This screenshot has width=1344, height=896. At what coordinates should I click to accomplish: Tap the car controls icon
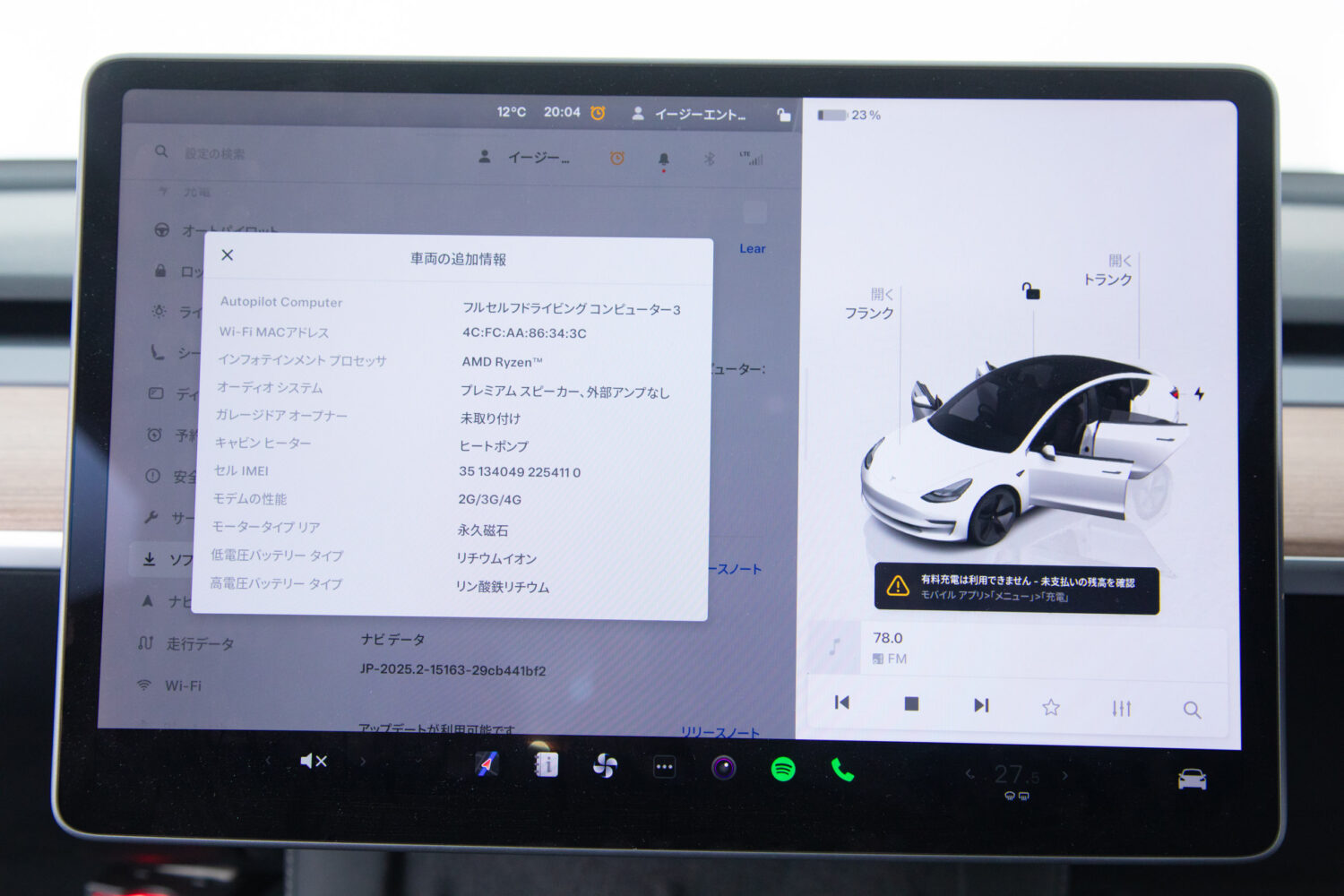point(1192,780)
